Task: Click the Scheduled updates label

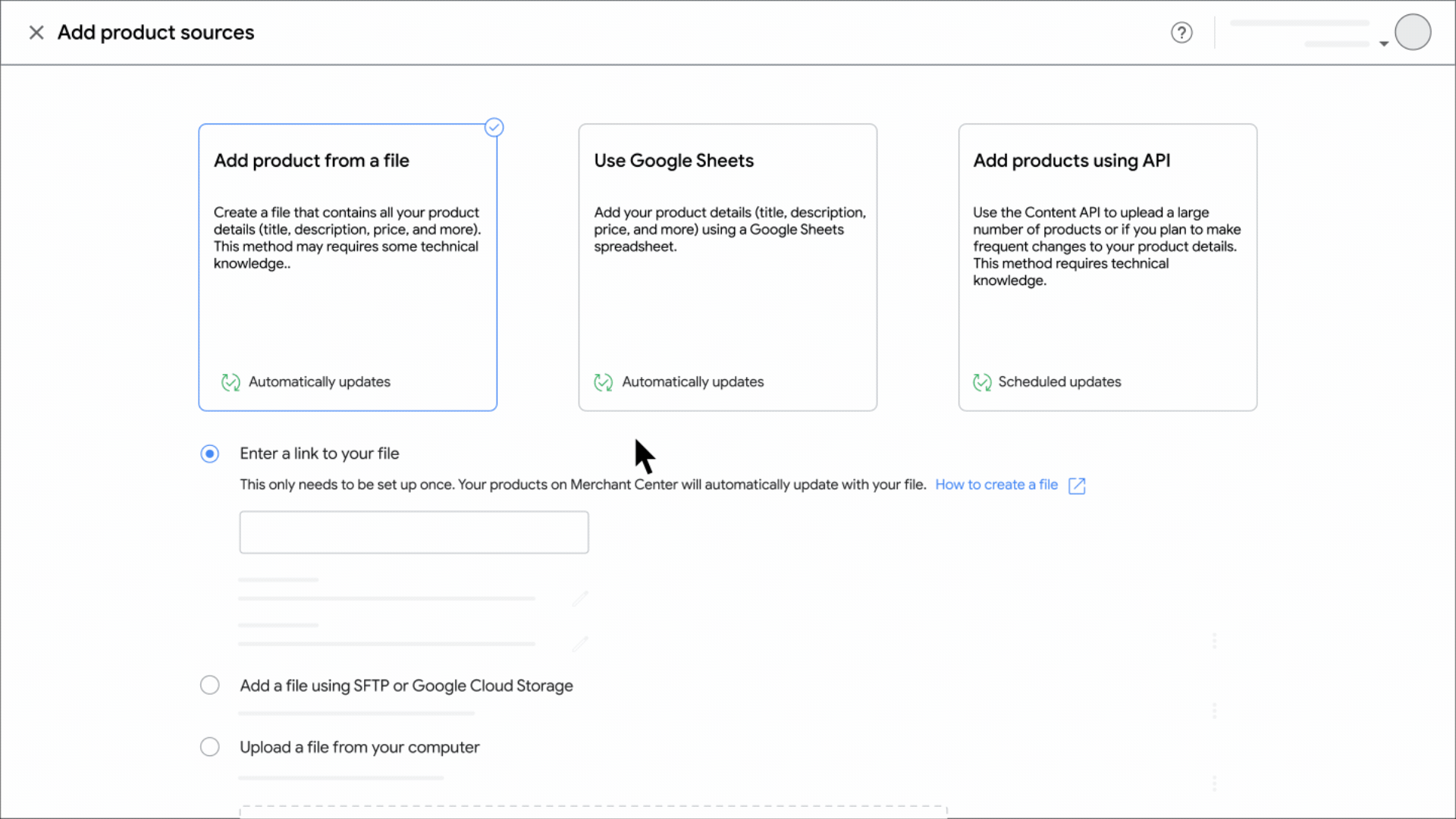Action: pos(1059,382)
